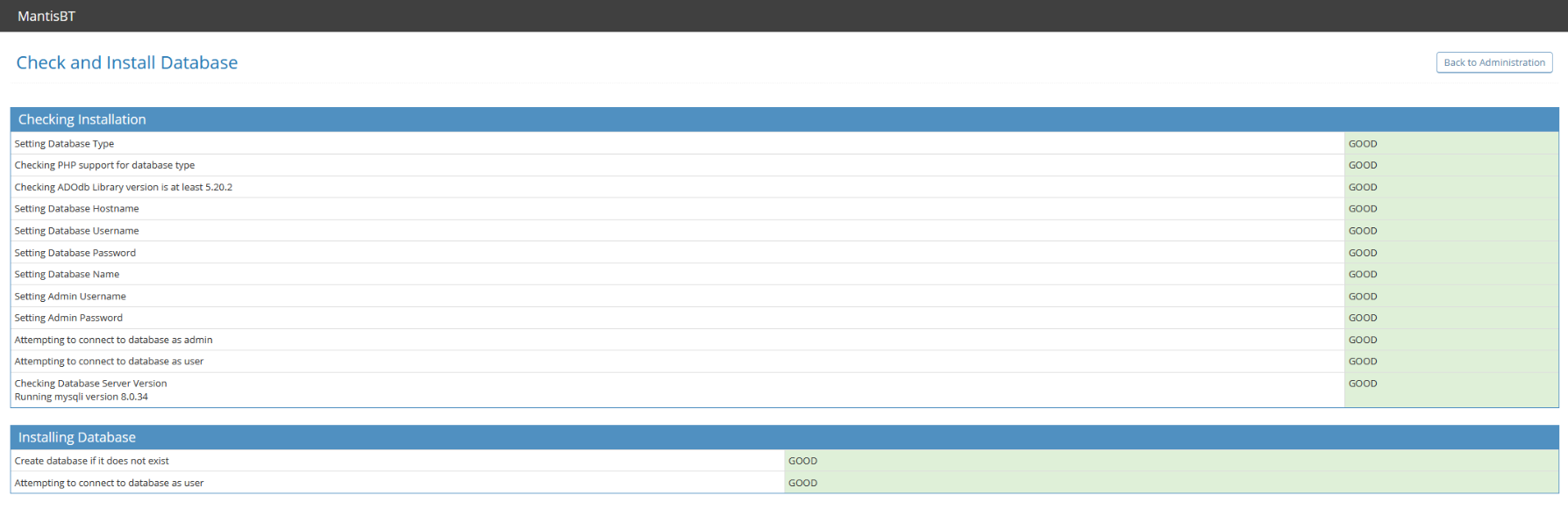Select the Setting Database Type row label
The height and width of the screenshot is (517, 1568).
click(x=64, y=144)
